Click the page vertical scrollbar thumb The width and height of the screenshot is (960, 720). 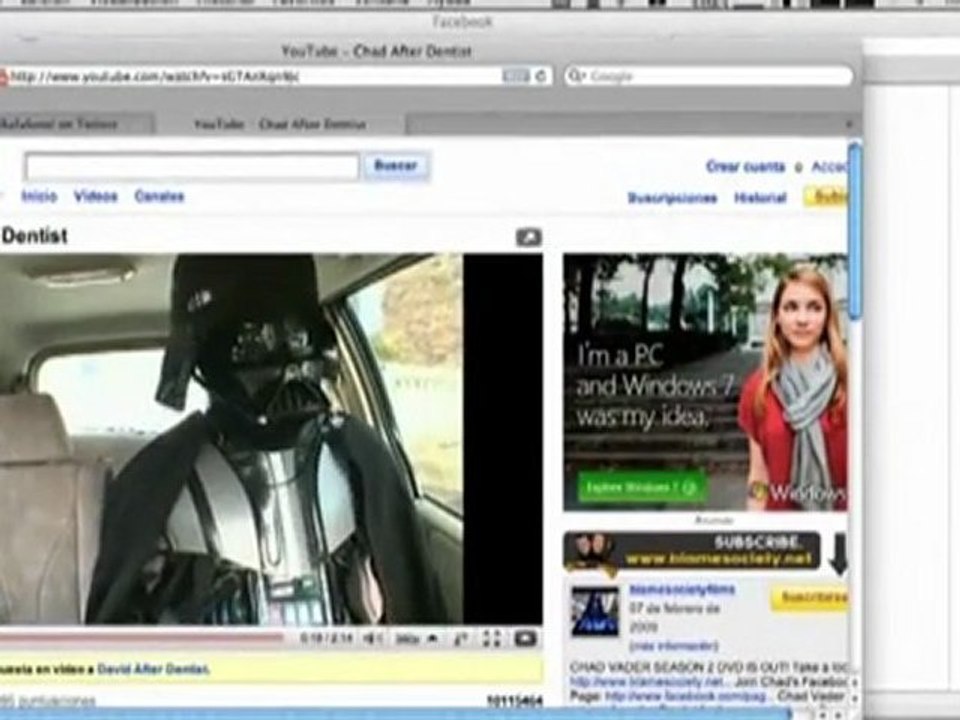[x=855, y=230]
